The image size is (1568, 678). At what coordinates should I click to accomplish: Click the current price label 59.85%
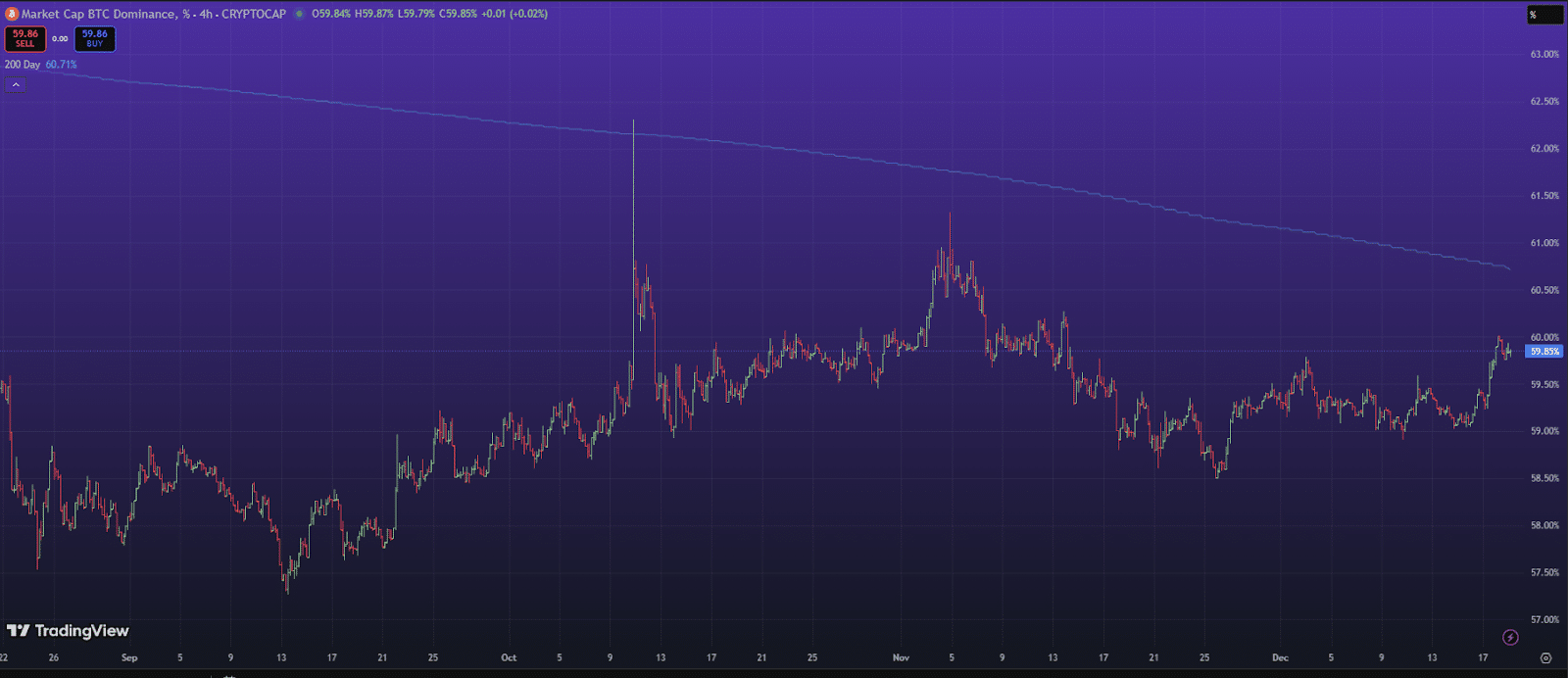point(1544,351)
